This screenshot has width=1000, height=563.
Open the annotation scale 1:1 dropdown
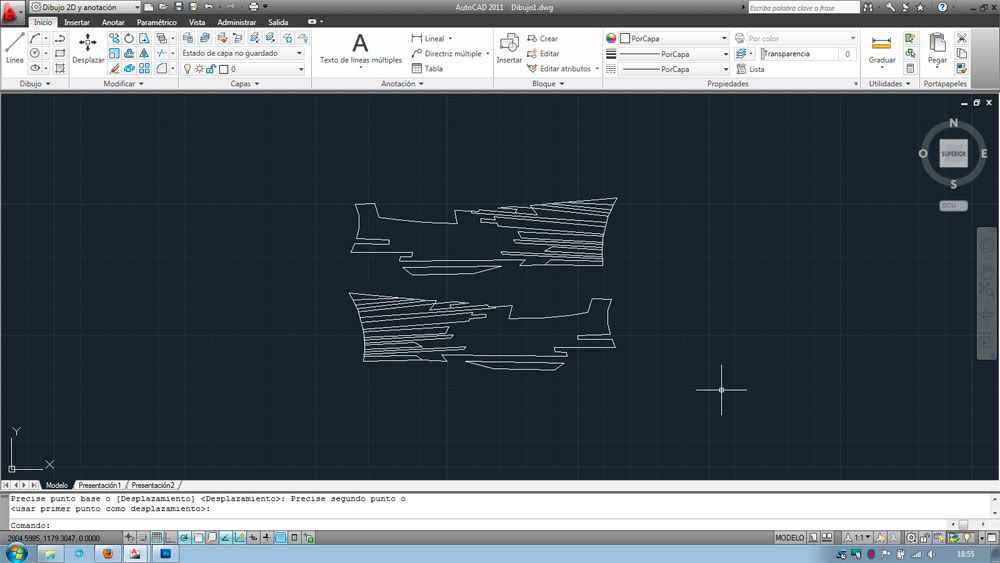(857, 537)
